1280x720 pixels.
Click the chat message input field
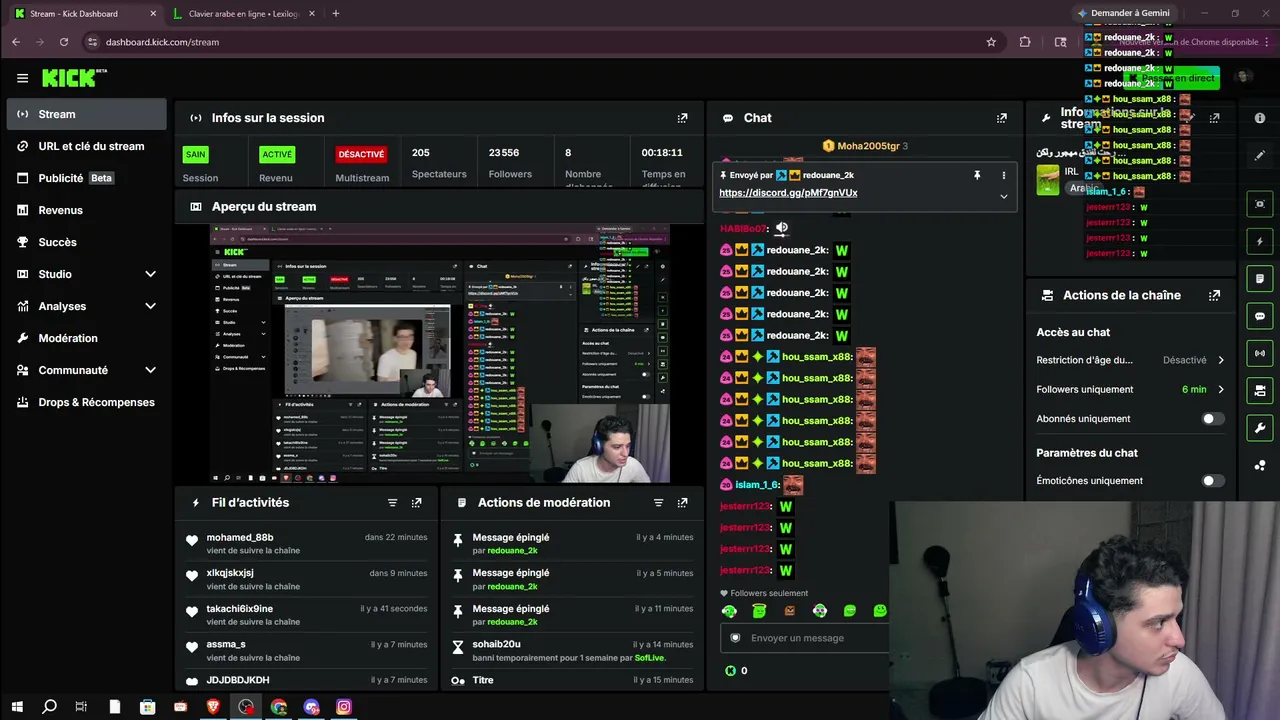tap(805, 638)
